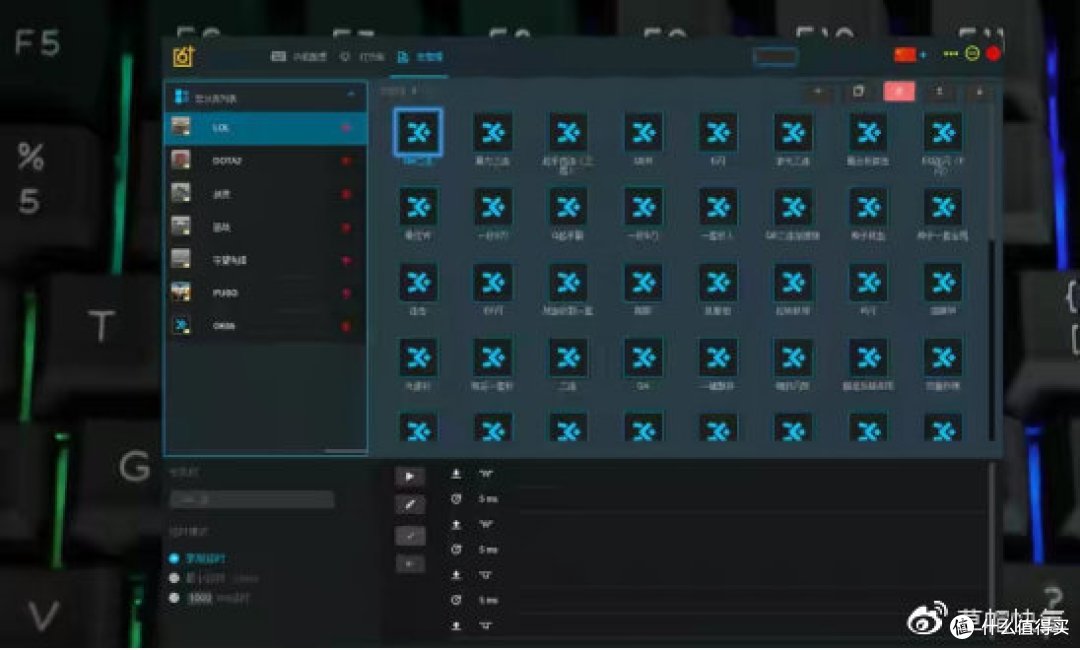This screenshot has width=1080, height=650.
Task: Click the 1000 value input box
Action: tap(200, 598)
